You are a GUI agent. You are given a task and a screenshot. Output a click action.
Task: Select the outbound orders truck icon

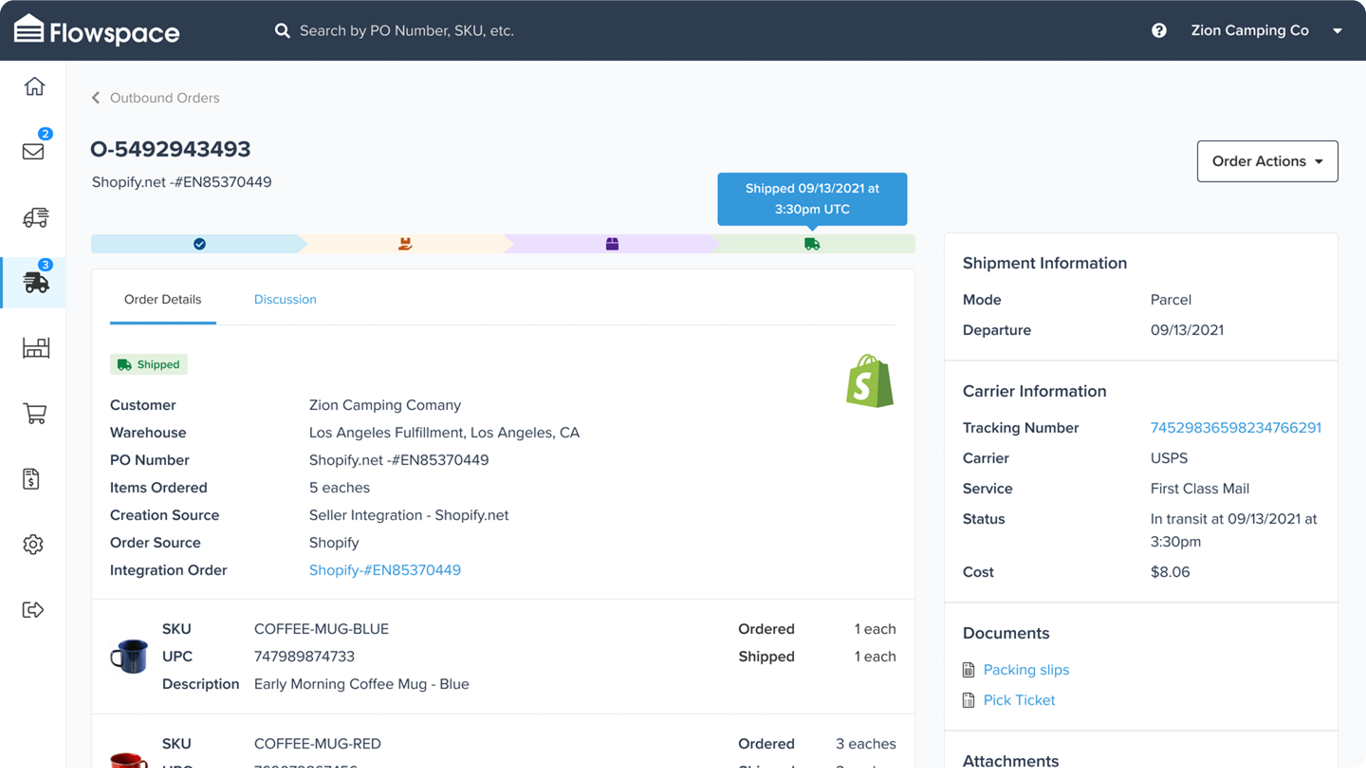point(36,283)
